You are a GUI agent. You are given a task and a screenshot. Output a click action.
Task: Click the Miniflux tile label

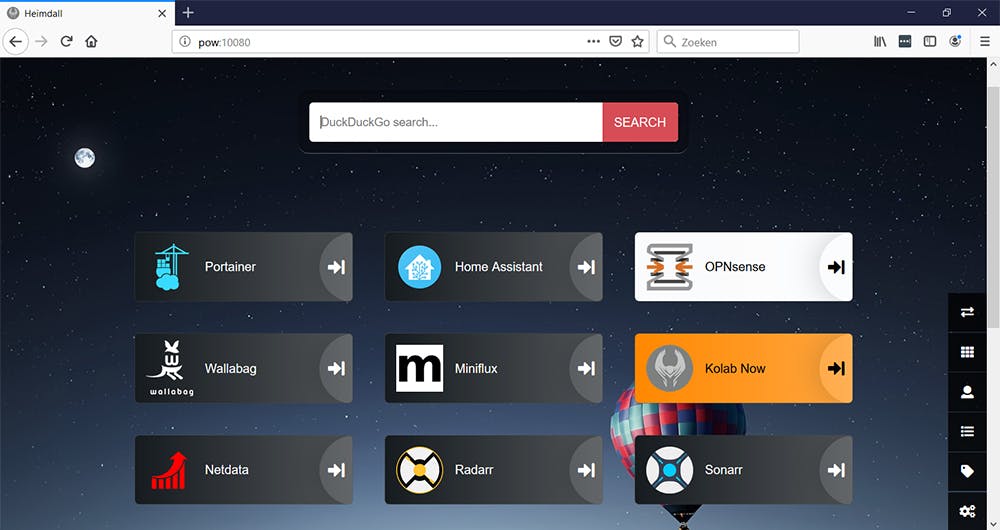coord(476,368)
